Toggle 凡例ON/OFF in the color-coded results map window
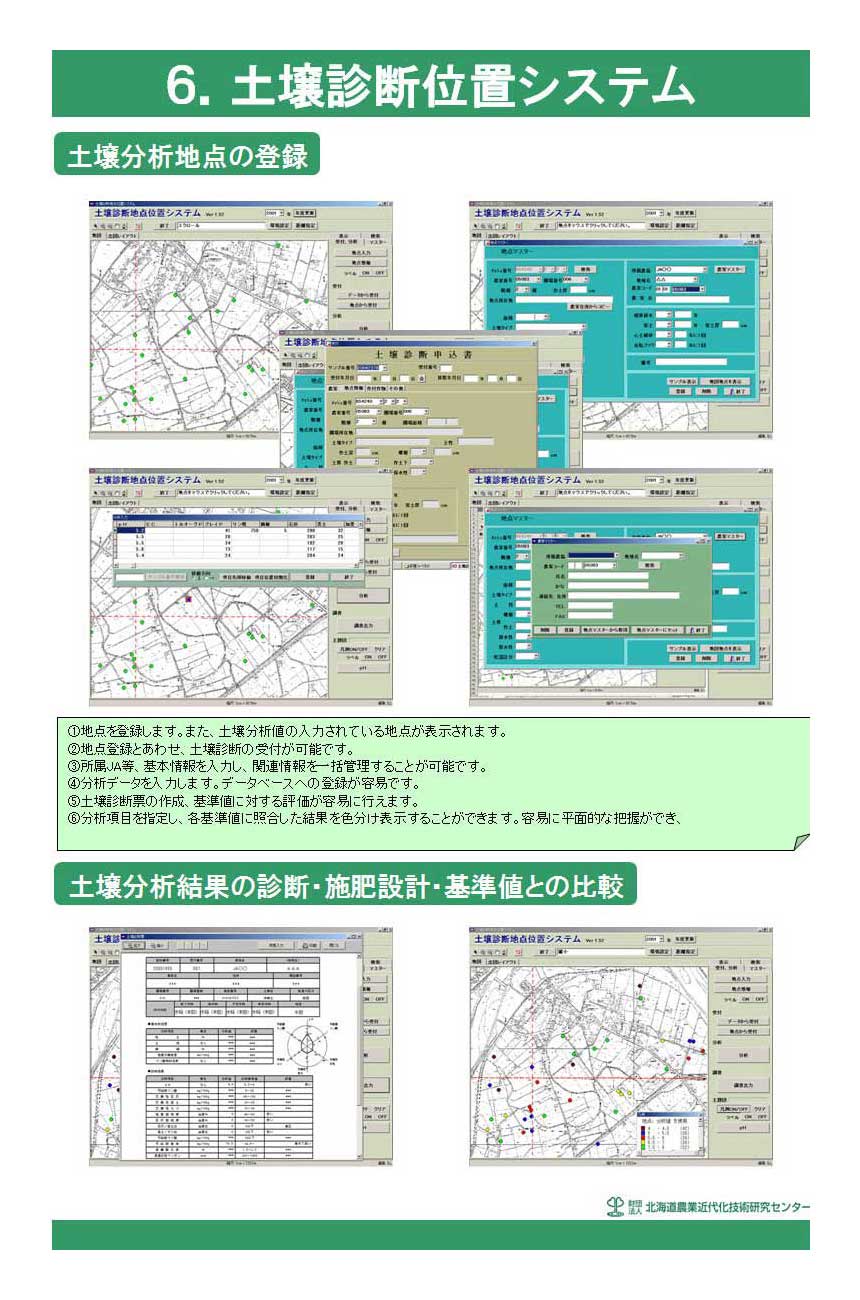The image size is (860, 1300). click(735, 1108)
